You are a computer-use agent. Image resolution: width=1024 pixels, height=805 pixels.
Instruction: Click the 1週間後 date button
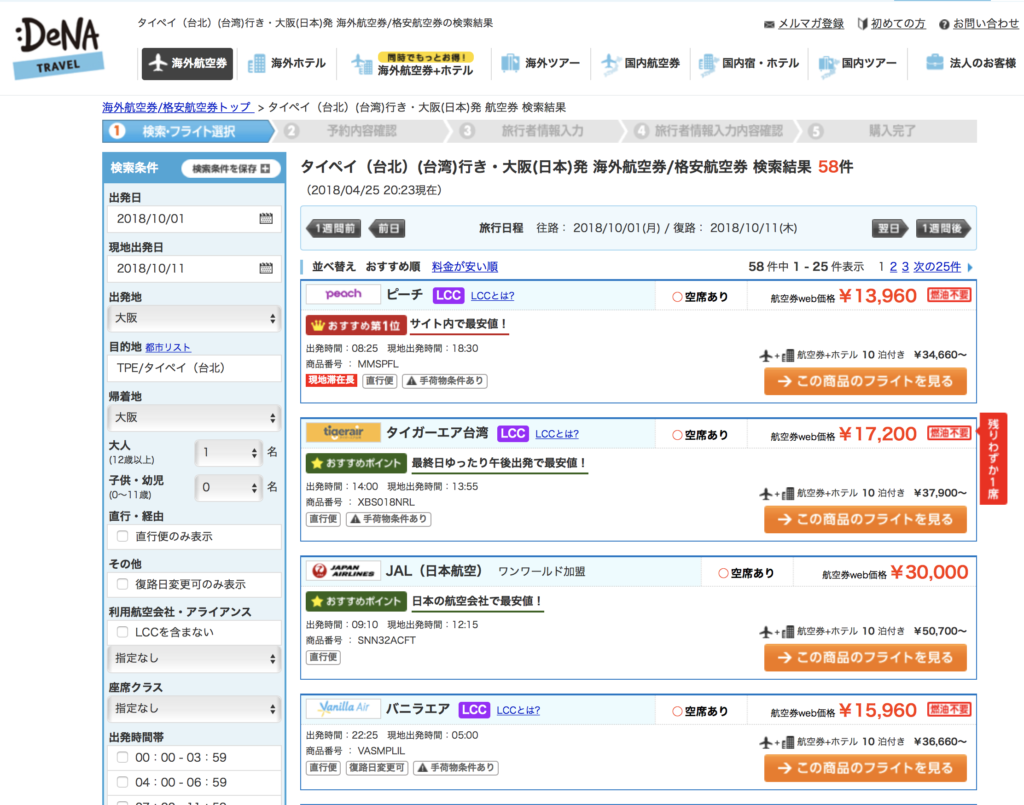tap(943, 229)
